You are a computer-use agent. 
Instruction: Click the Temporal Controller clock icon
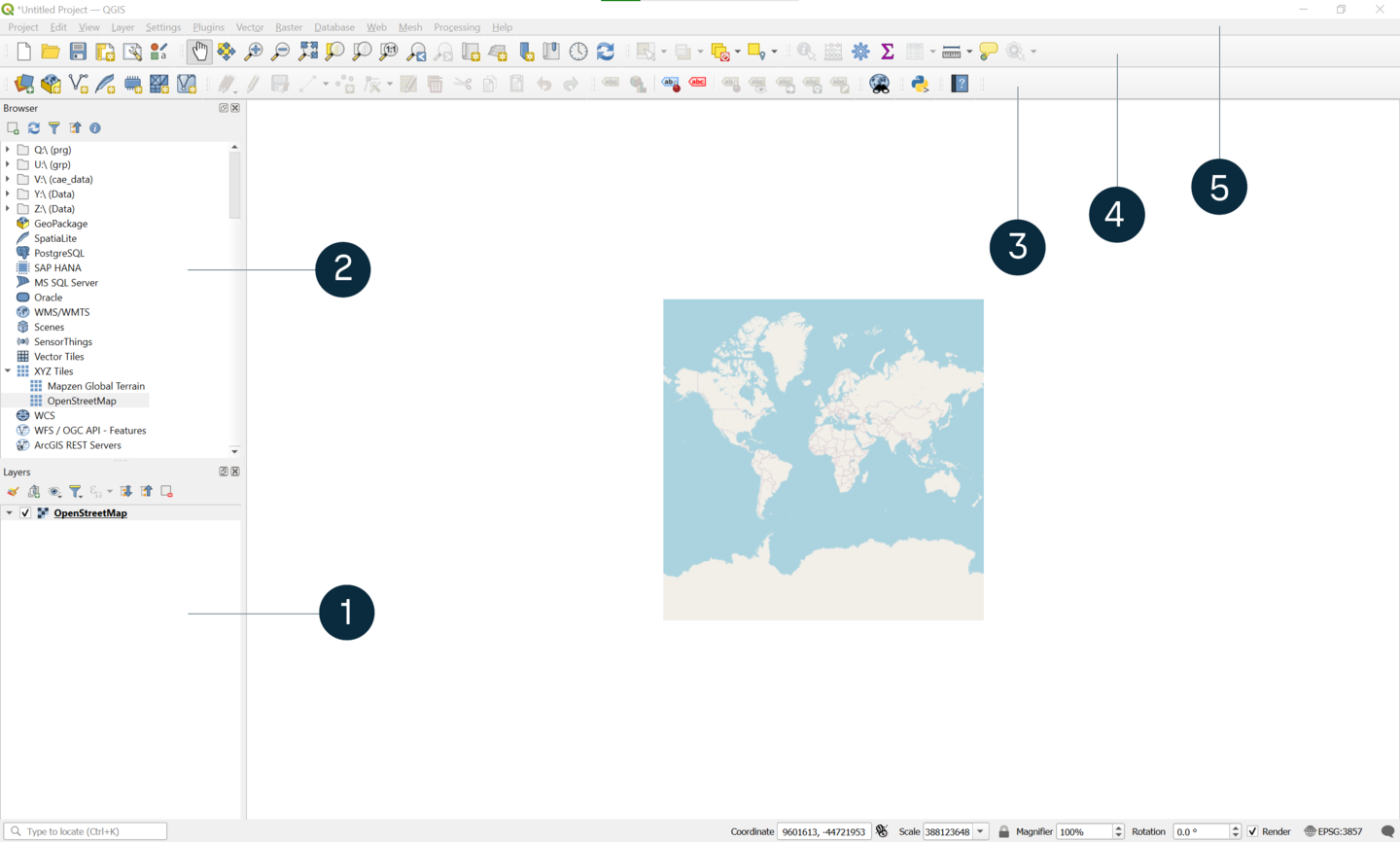(x=578, y=52)
